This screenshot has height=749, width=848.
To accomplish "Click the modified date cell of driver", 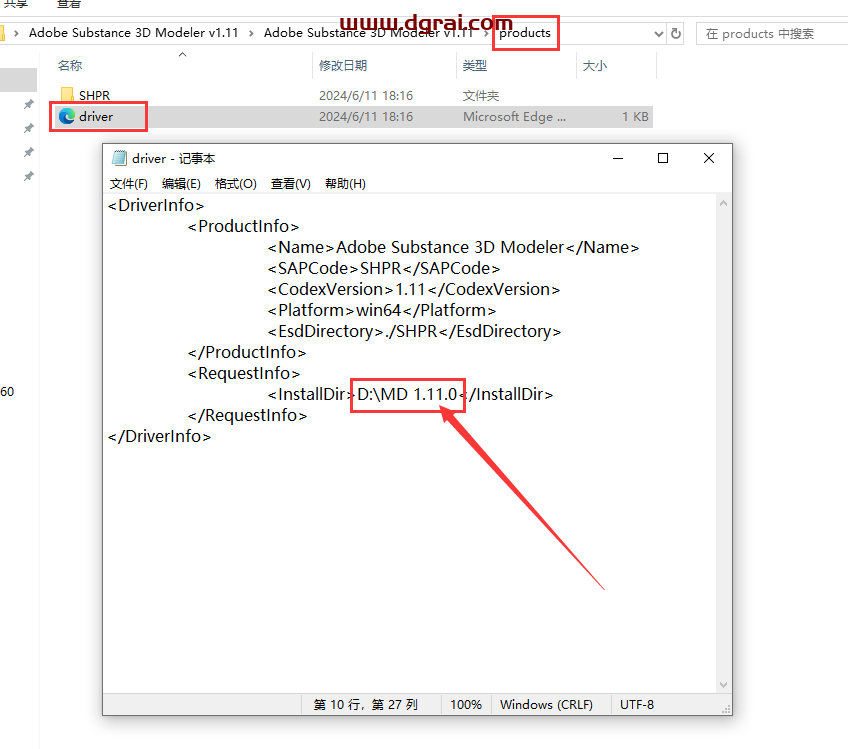I will tap(366, 117).
